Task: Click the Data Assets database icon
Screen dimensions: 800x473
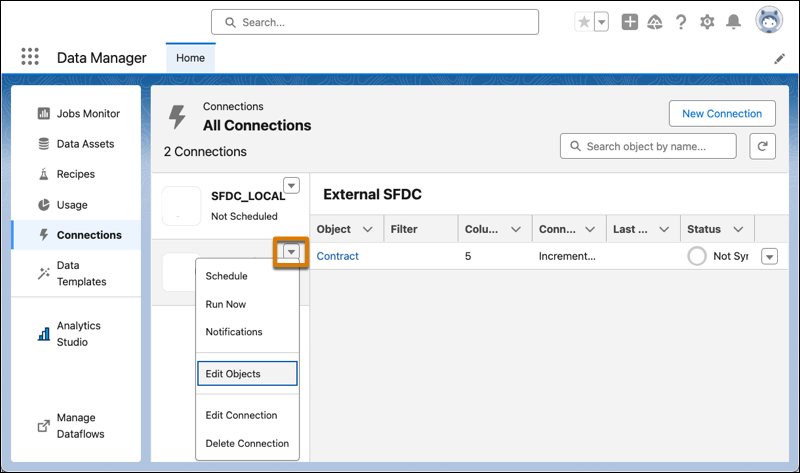Action: 44,144
